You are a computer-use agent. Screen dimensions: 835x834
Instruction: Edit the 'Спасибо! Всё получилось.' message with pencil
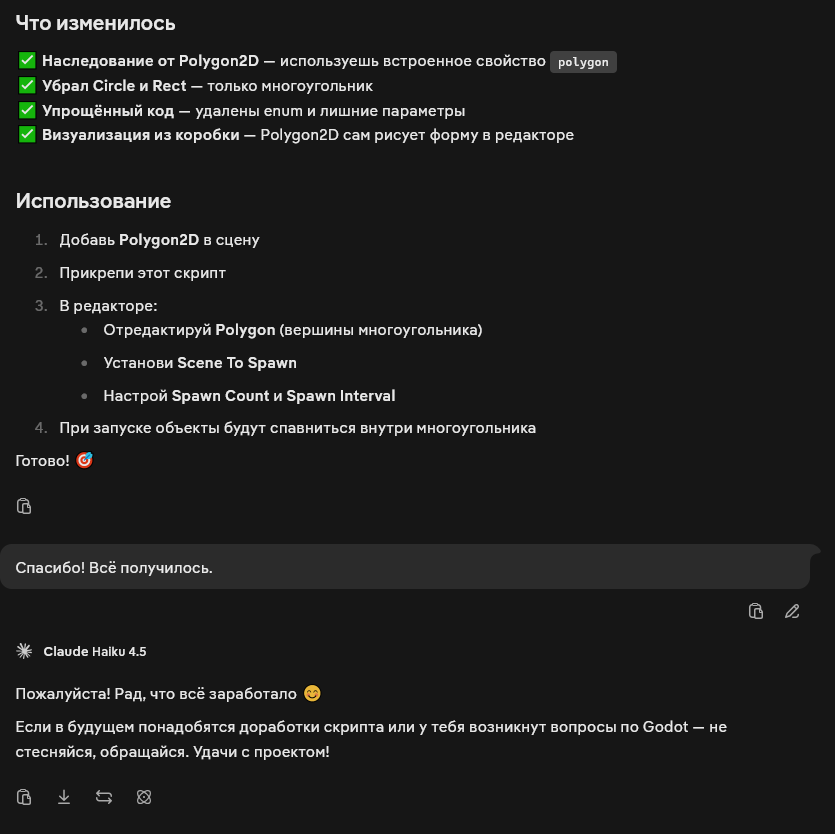tap(792, 611)
